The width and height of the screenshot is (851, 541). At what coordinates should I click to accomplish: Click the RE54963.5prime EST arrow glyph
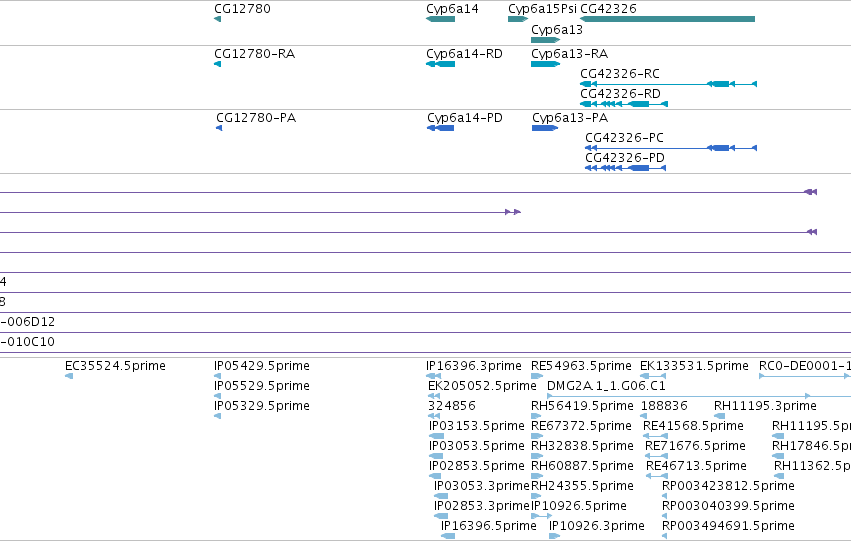coord(537,376)
